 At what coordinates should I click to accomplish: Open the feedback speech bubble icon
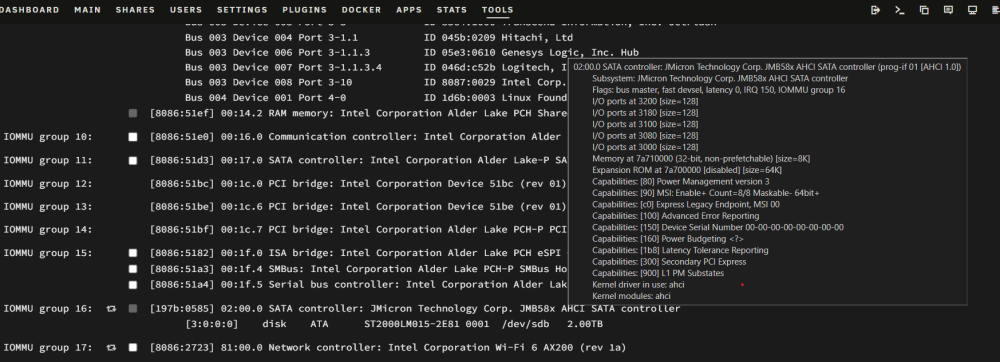point(948,10)
